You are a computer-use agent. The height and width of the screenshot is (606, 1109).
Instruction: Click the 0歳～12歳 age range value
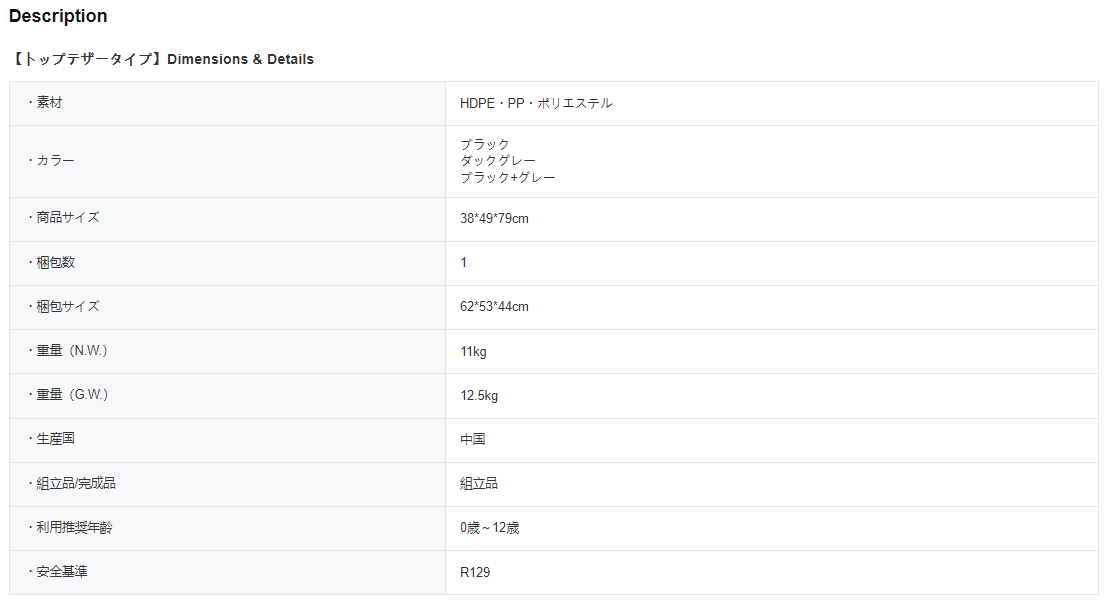pyautogui.click(x=489, y=528)
